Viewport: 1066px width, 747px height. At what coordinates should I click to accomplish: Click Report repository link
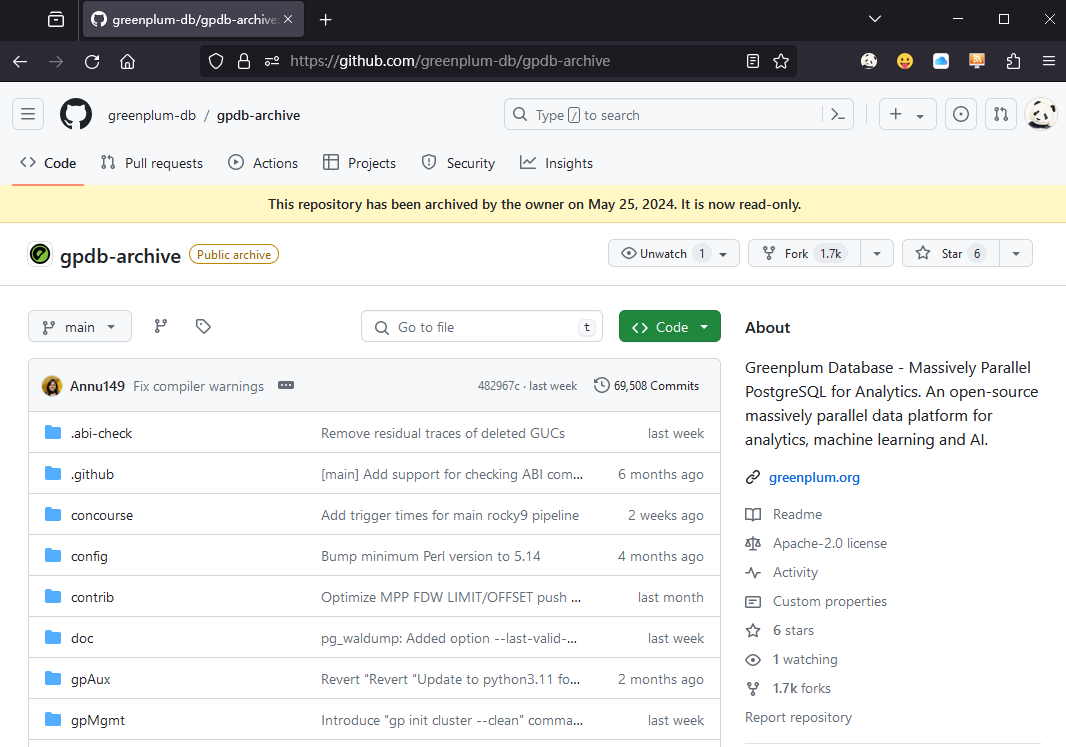coord(798,717)
